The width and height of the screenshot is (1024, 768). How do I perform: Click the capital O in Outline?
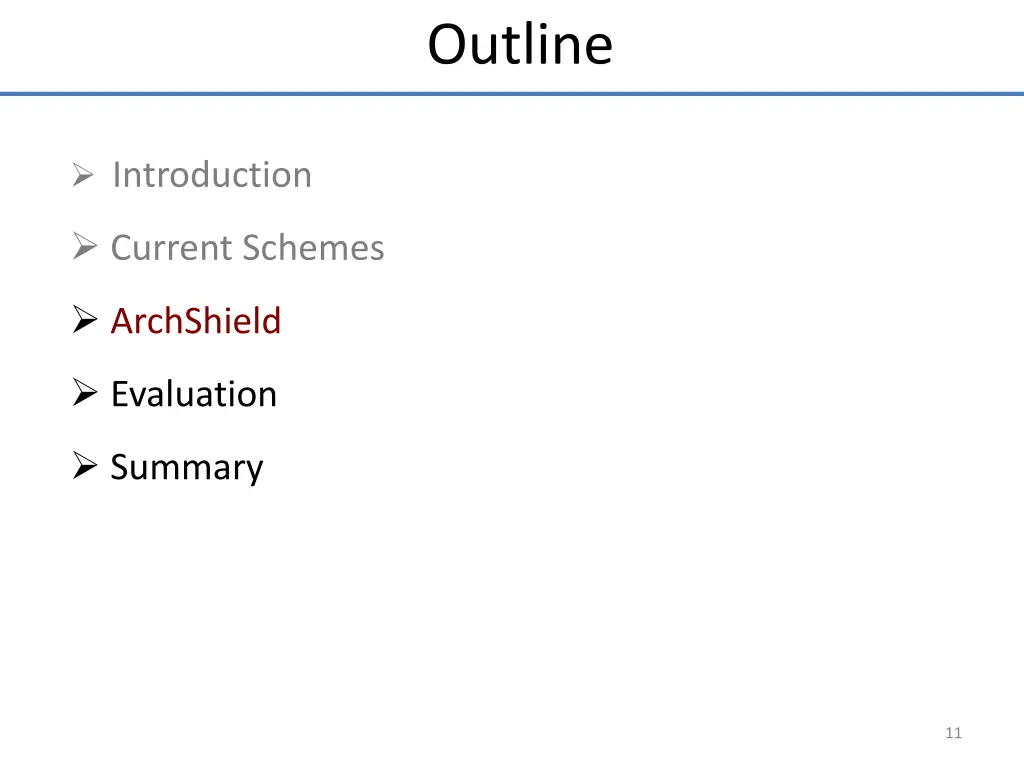pos(449,45)
